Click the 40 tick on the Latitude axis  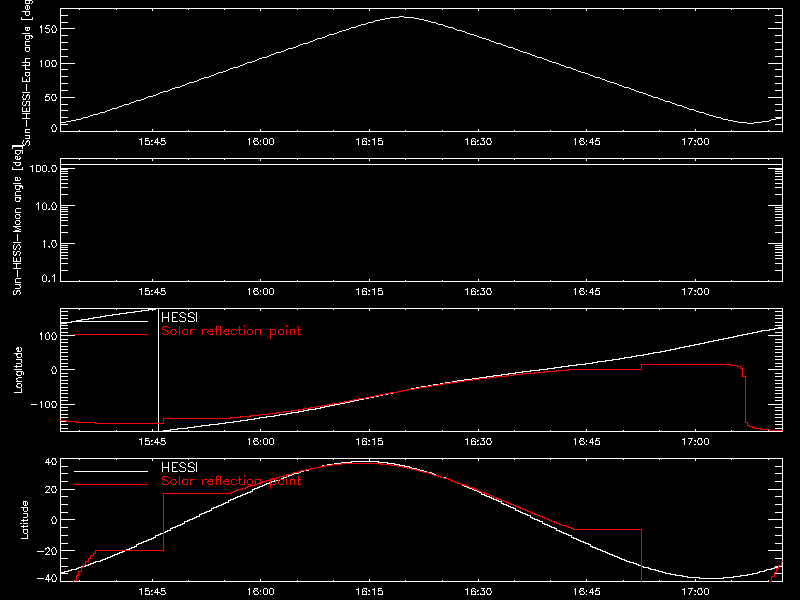coord(51,462)
